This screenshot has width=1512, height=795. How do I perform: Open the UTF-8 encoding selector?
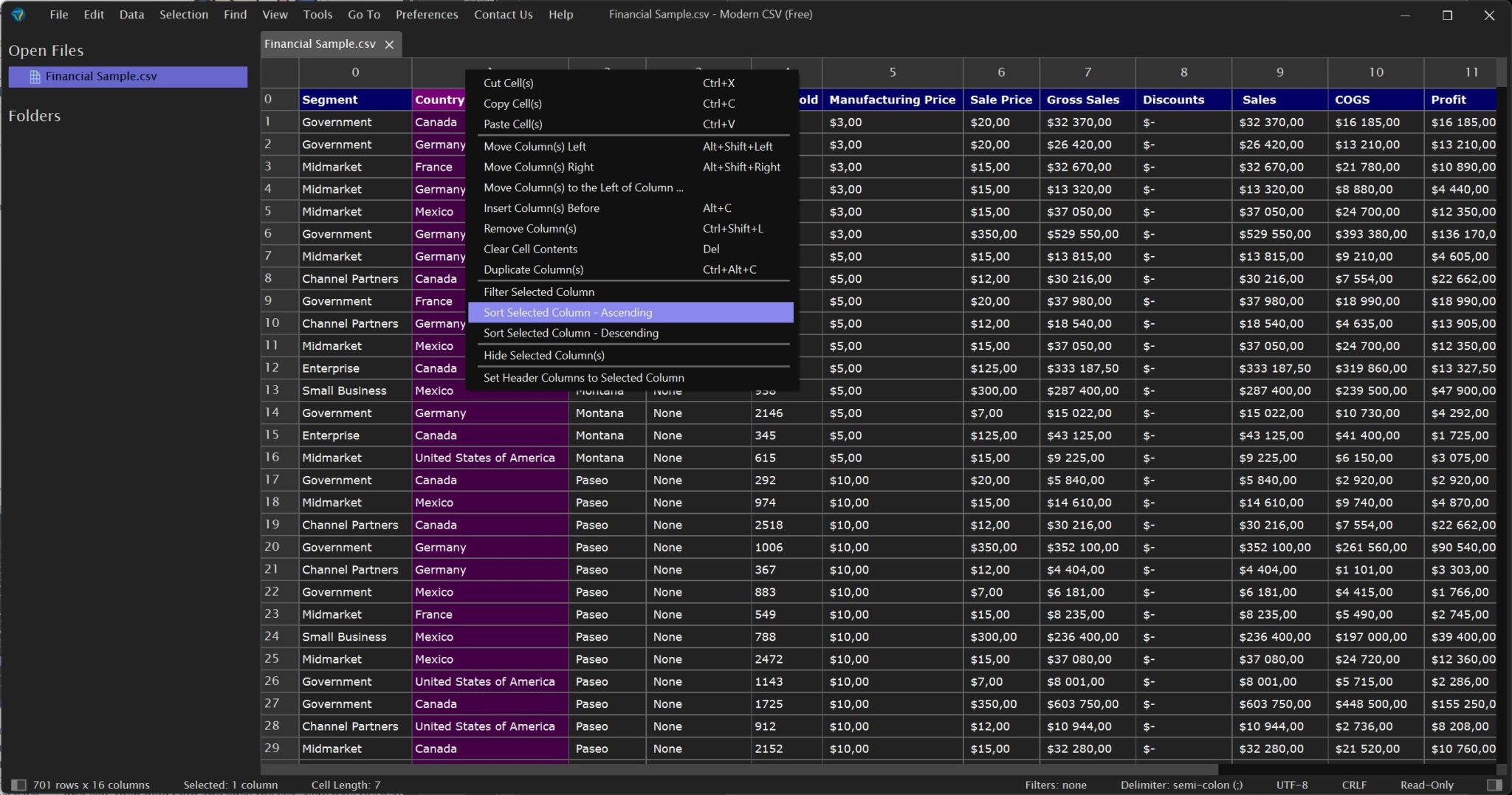pos(1291,785)
